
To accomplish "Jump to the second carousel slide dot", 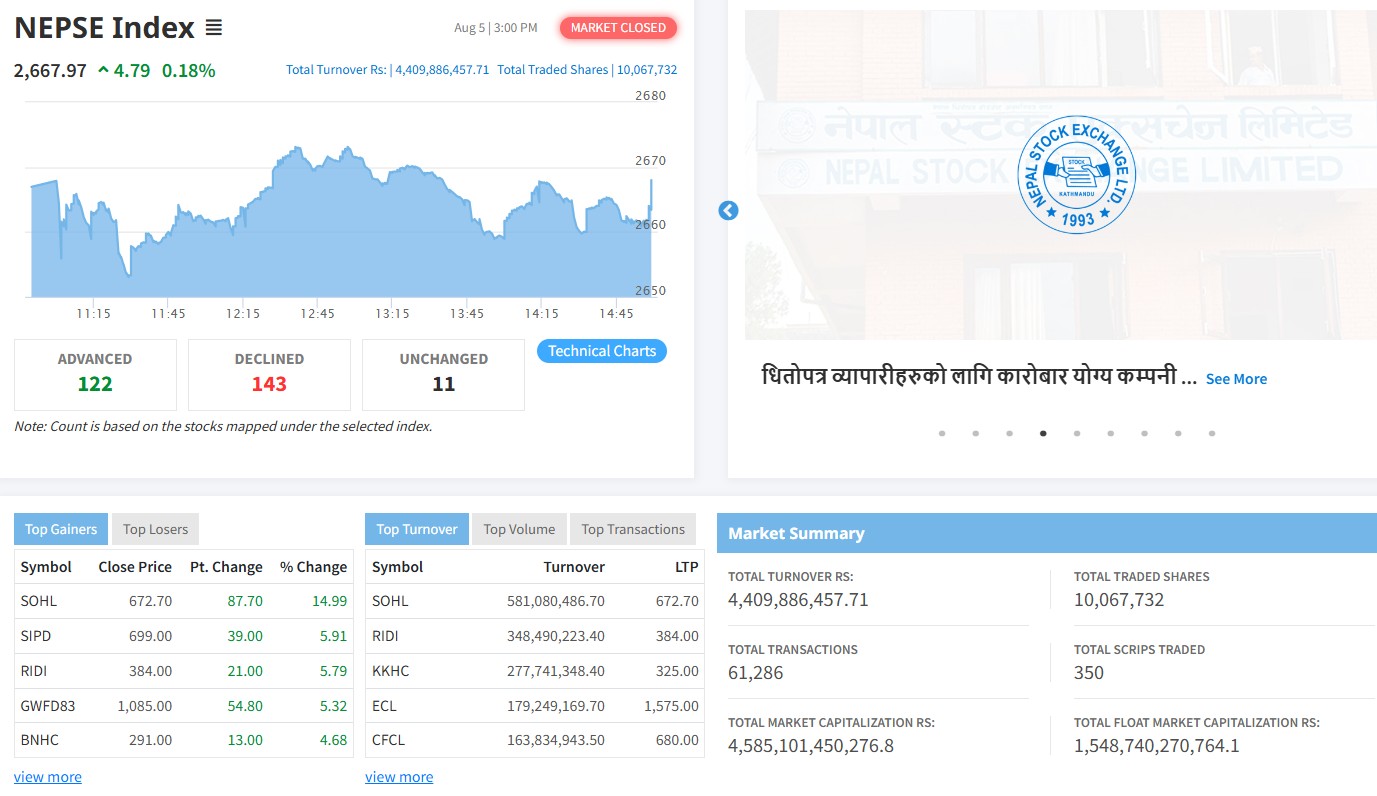I will (x=976, y=433).
